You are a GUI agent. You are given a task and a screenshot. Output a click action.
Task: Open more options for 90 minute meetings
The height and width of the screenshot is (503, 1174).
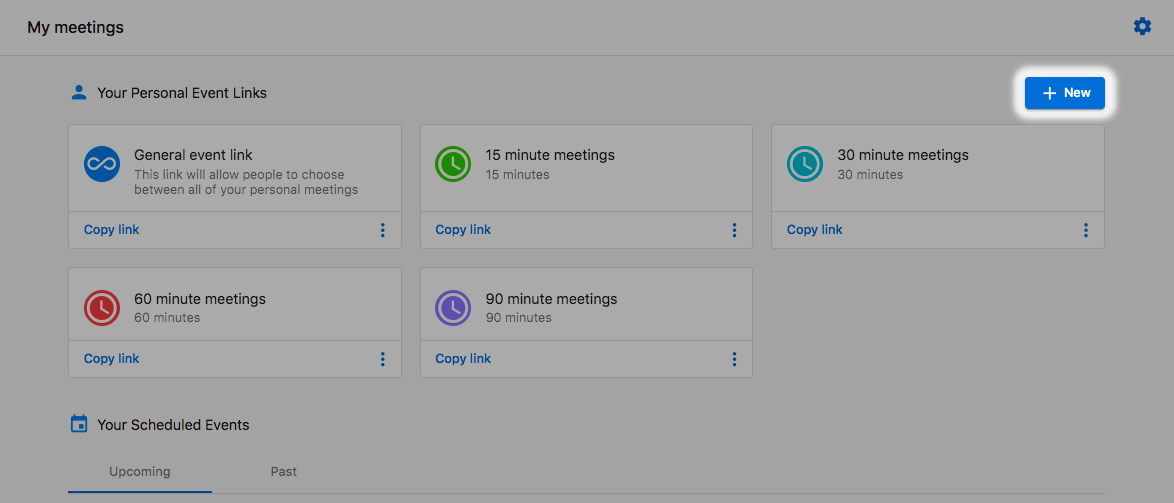coord(734,359)
